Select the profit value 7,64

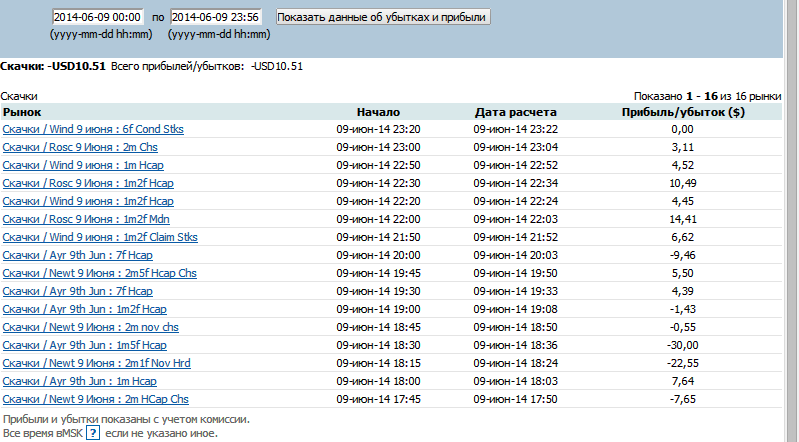[x=683, y=381]
